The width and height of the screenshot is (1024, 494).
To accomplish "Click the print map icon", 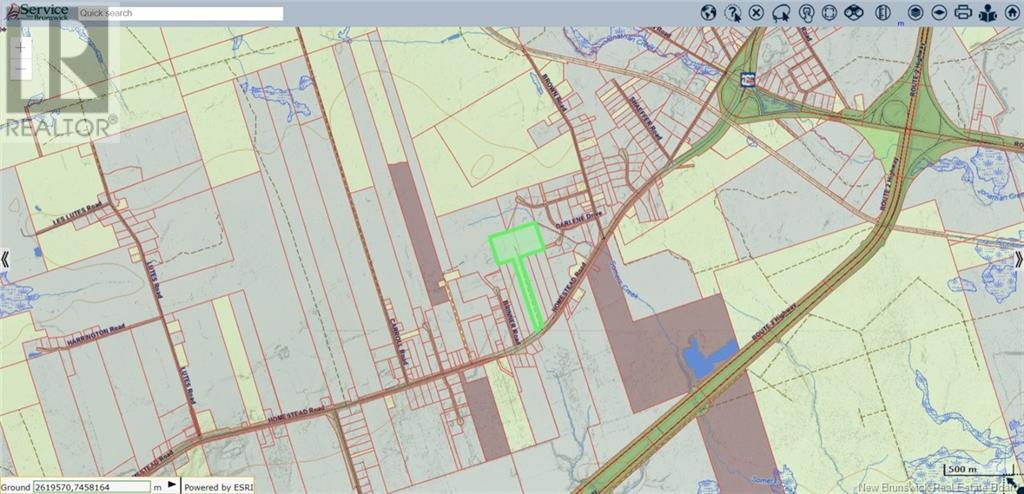I will pyautogui.click(x=963, y=13).
